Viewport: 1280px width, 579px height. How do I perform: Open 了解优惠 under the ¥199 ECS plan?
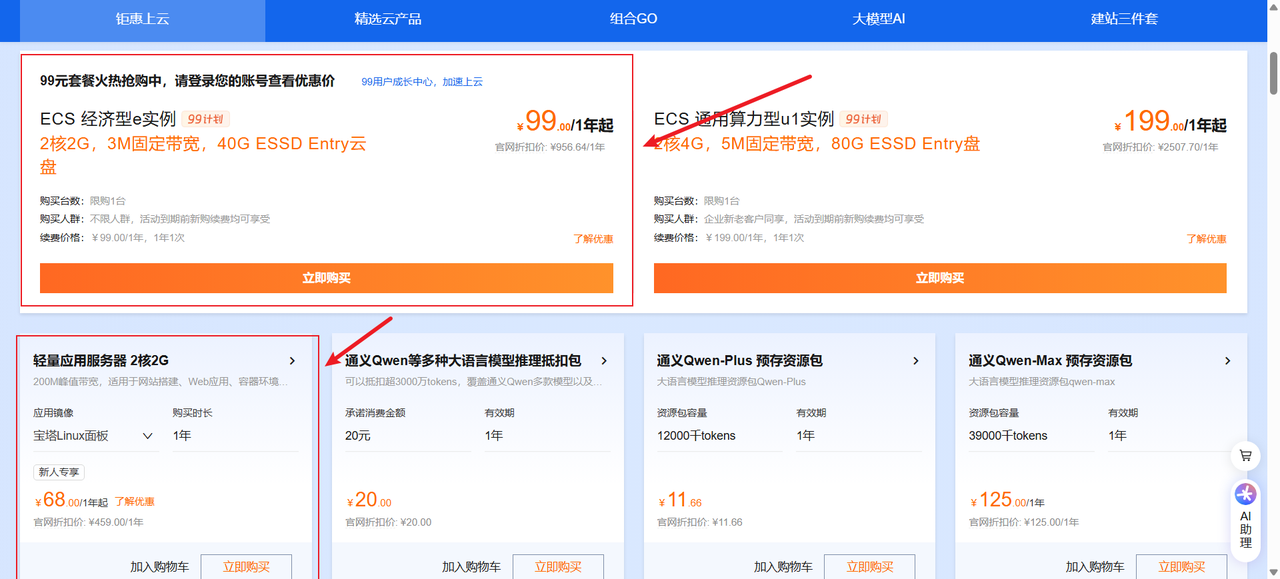pyautogui.click(x=1206, y=239)
